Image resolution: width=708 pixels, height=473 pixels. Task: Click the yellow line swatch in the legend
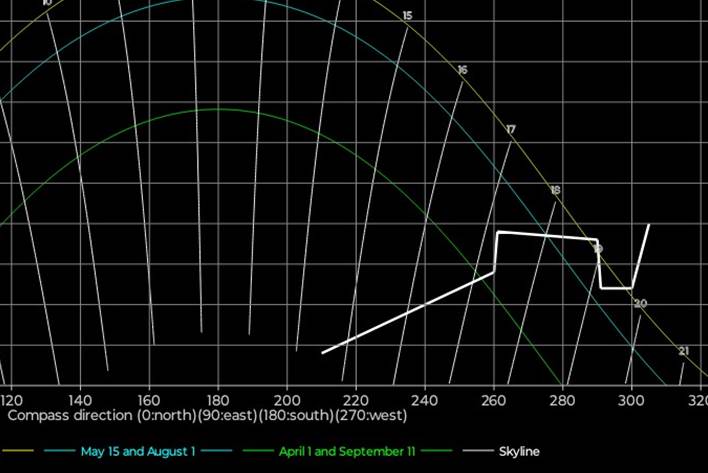tap(16, 452)
